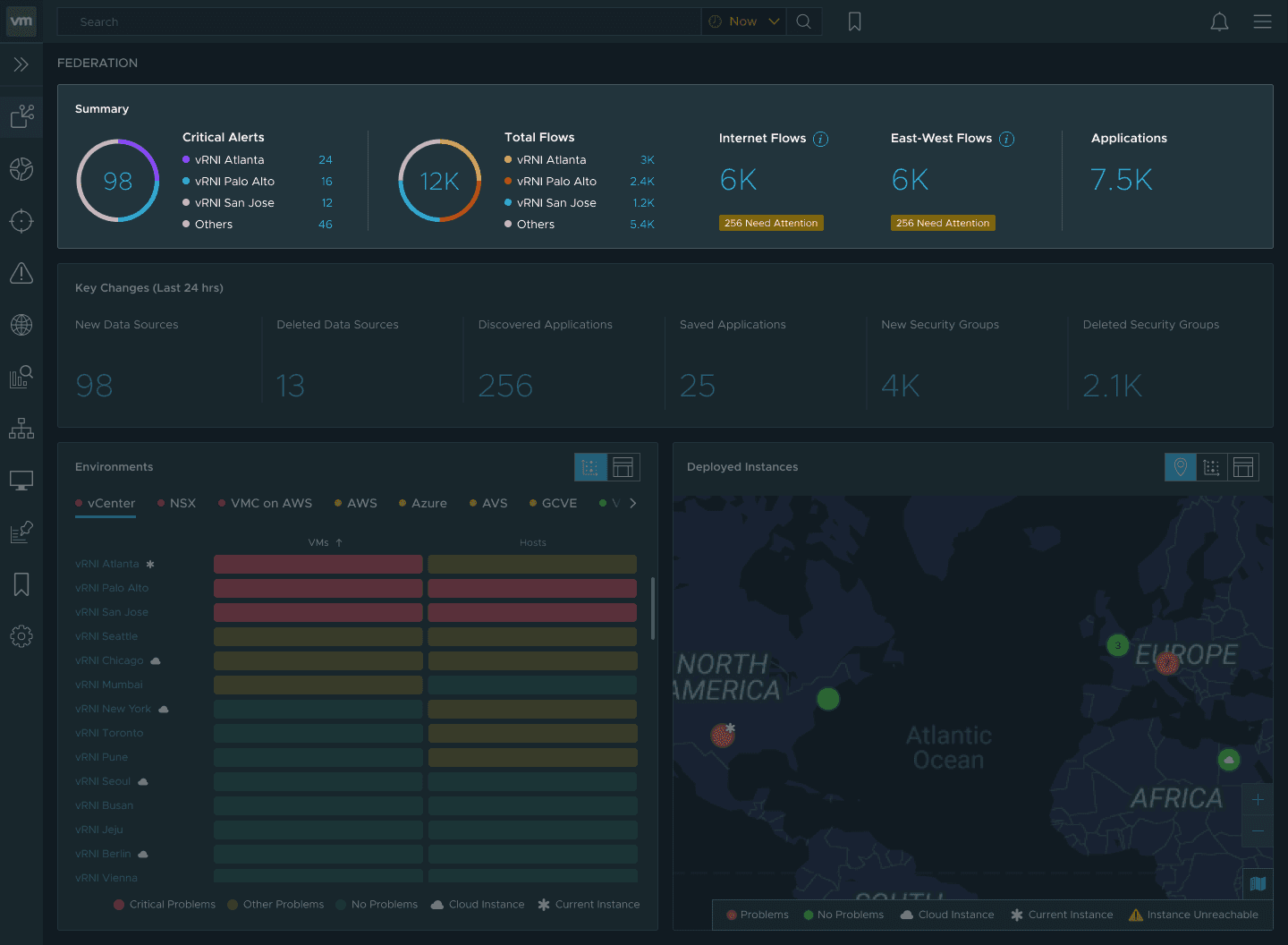1288x945 pixels.
Task: Click the Discovered Applications value 256
Action: [505, 386]
